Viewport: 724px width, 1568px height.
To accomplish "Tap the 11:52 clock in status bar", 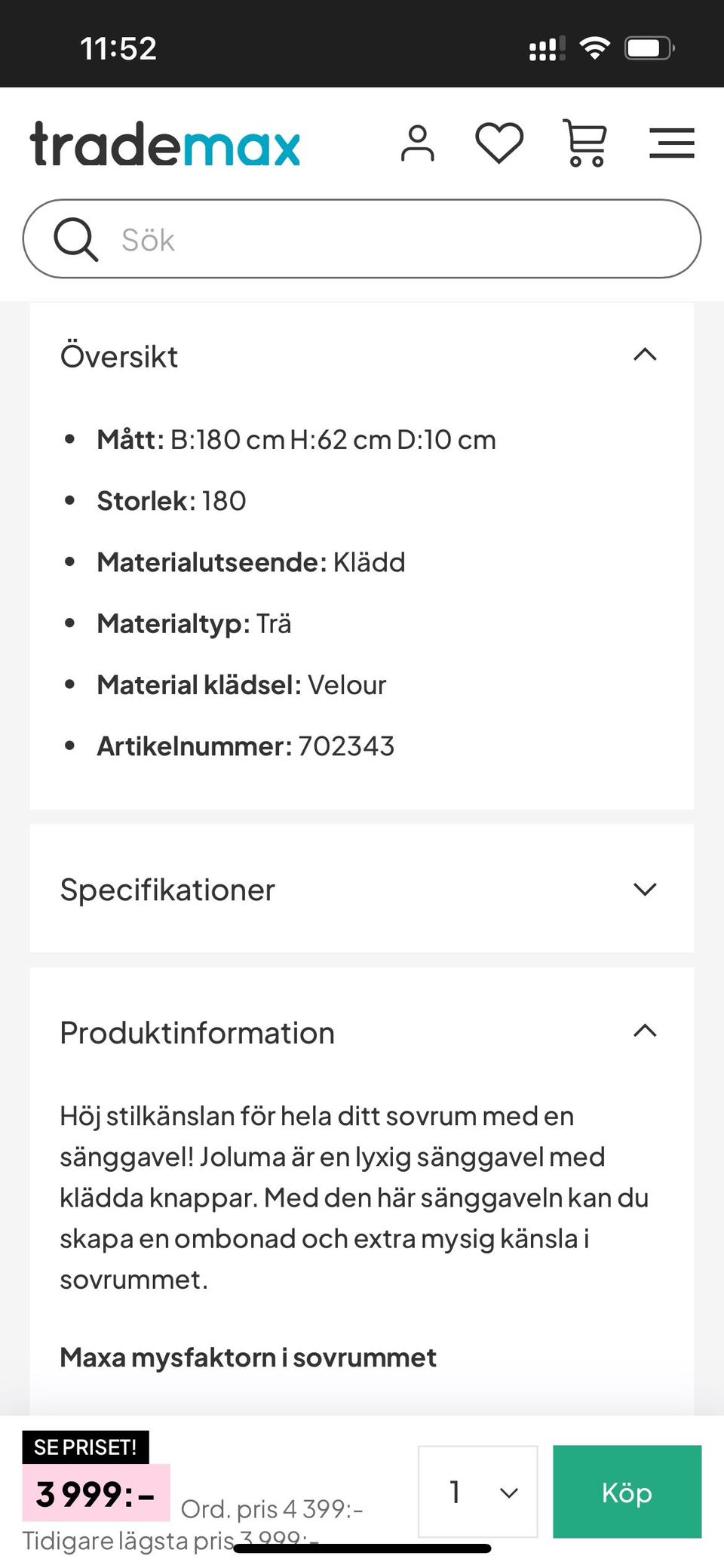I will tap(118, 49).
